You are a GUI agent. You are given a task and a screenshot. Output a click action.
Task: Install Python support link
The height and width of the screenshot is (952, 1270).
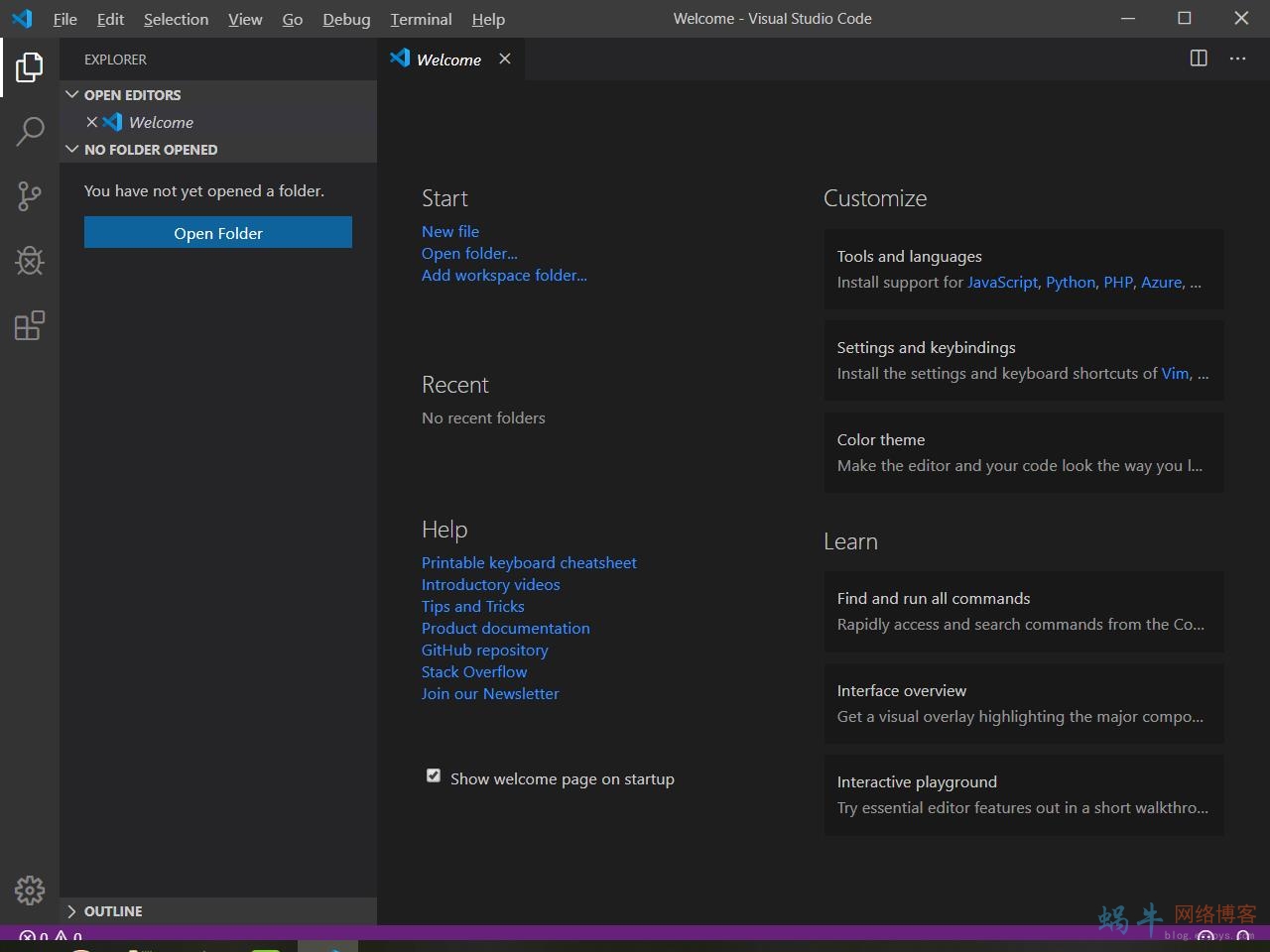point(1071,282)
